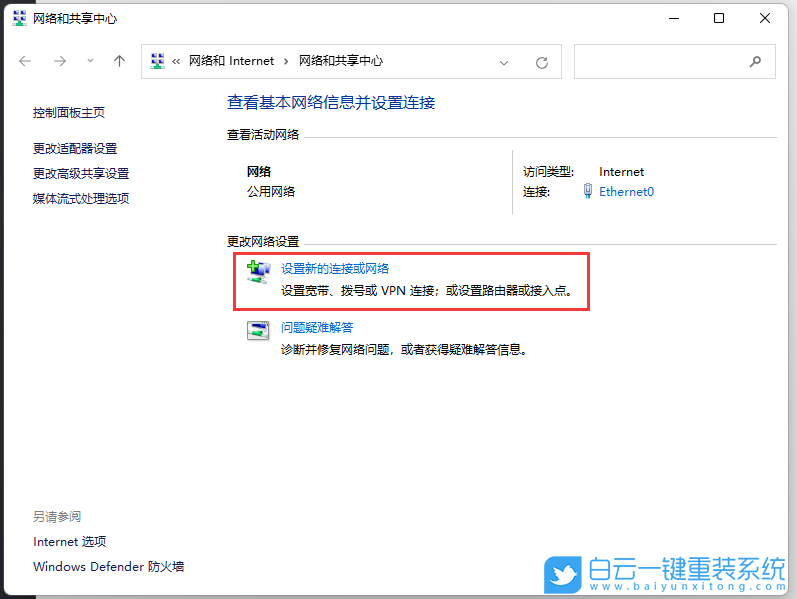Click the Ethernet0 adapter icon

(588, 191)
